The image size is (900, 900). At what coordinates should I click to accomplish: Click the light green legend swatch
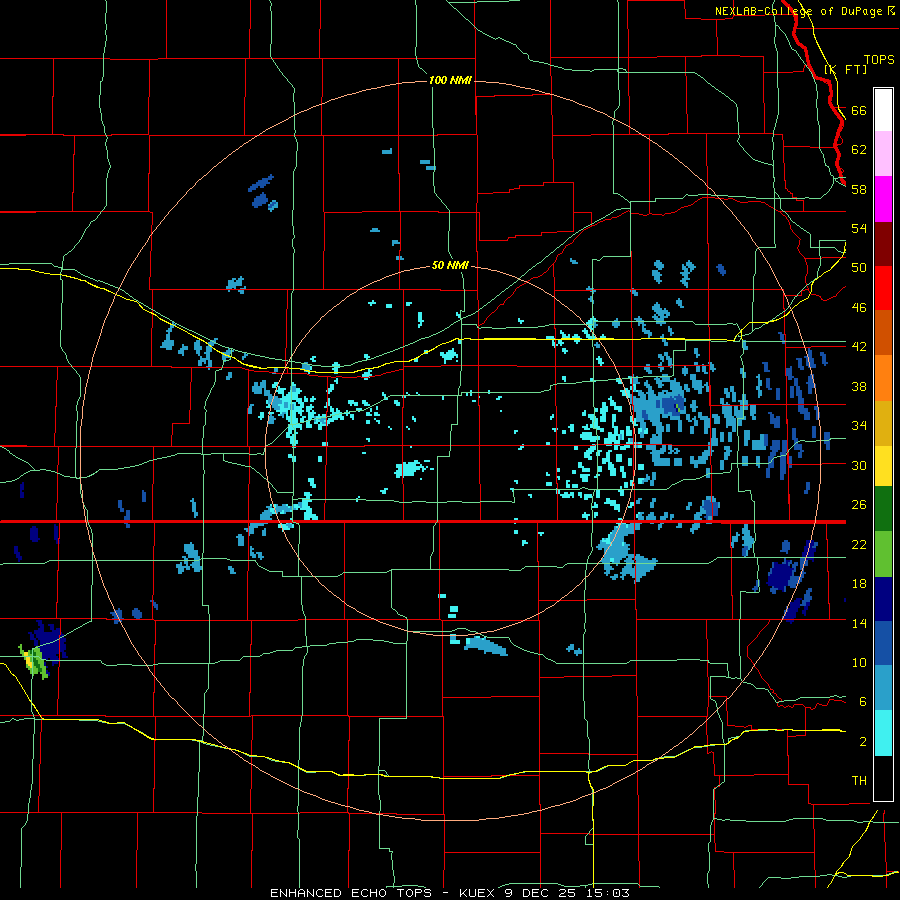tap(883, 554)
